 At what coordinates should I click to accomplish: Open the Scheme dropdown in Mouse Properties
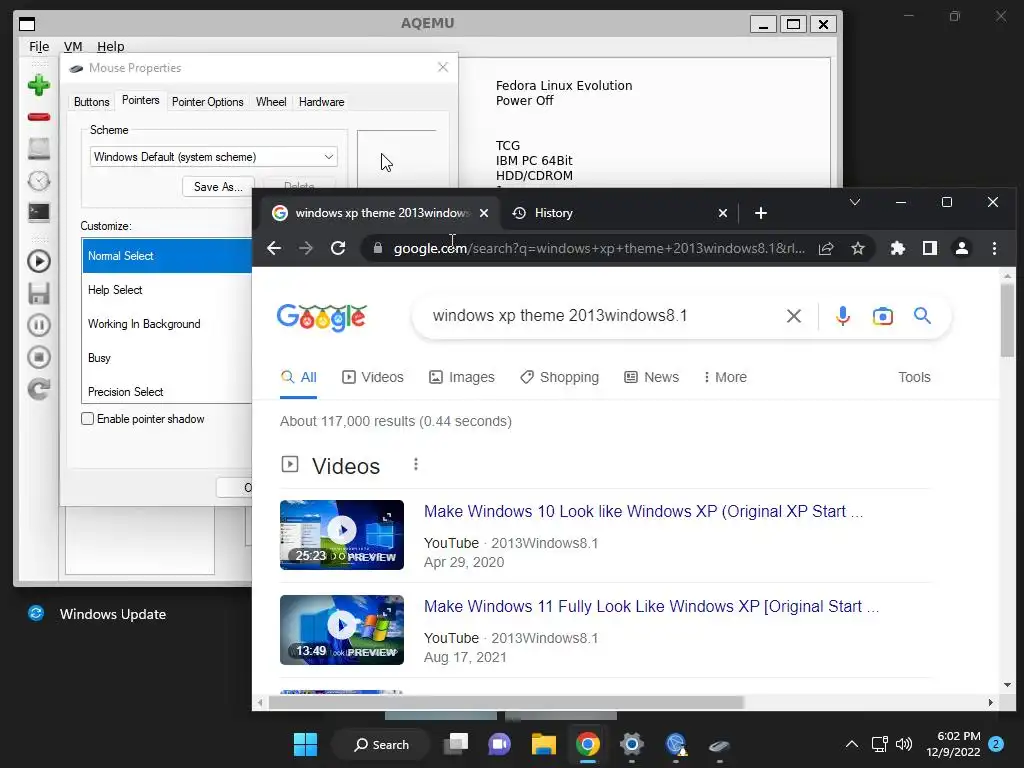pos(214,157)
